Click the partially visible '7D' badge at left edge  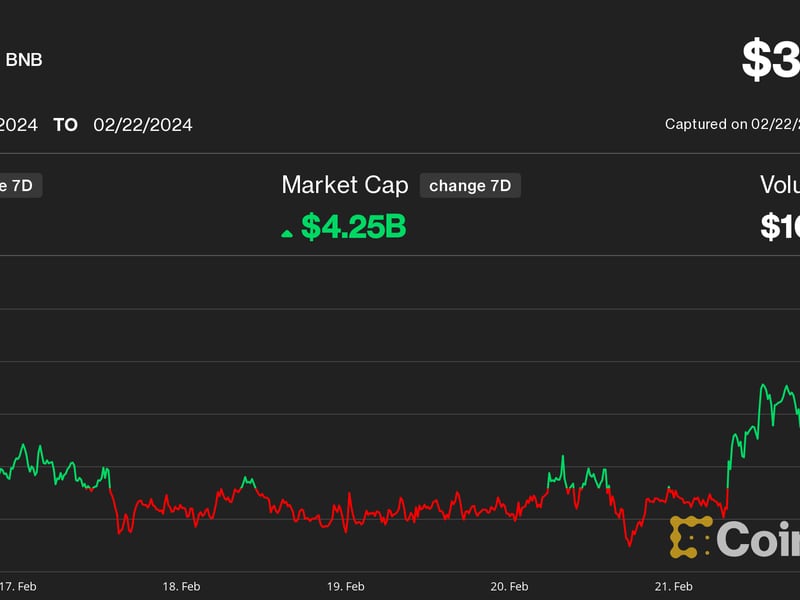(20, 185)
